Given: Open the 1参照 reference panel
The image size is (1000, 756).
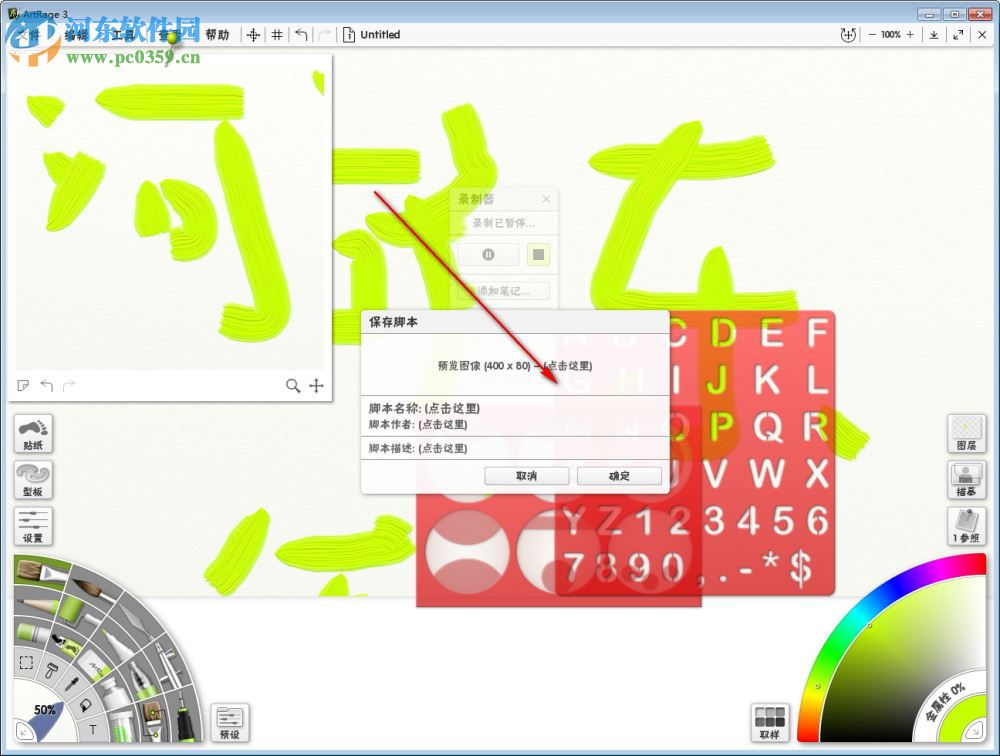Looking at the screenshot, I should (x=966, y=527).
